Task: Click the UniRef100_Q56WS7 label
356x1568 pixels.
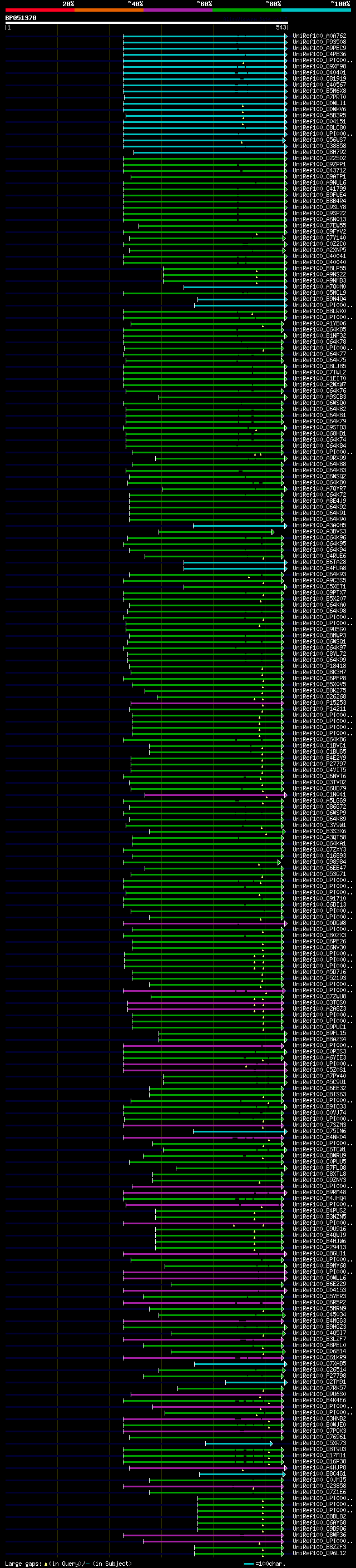Action: click(x=319, y=140)
